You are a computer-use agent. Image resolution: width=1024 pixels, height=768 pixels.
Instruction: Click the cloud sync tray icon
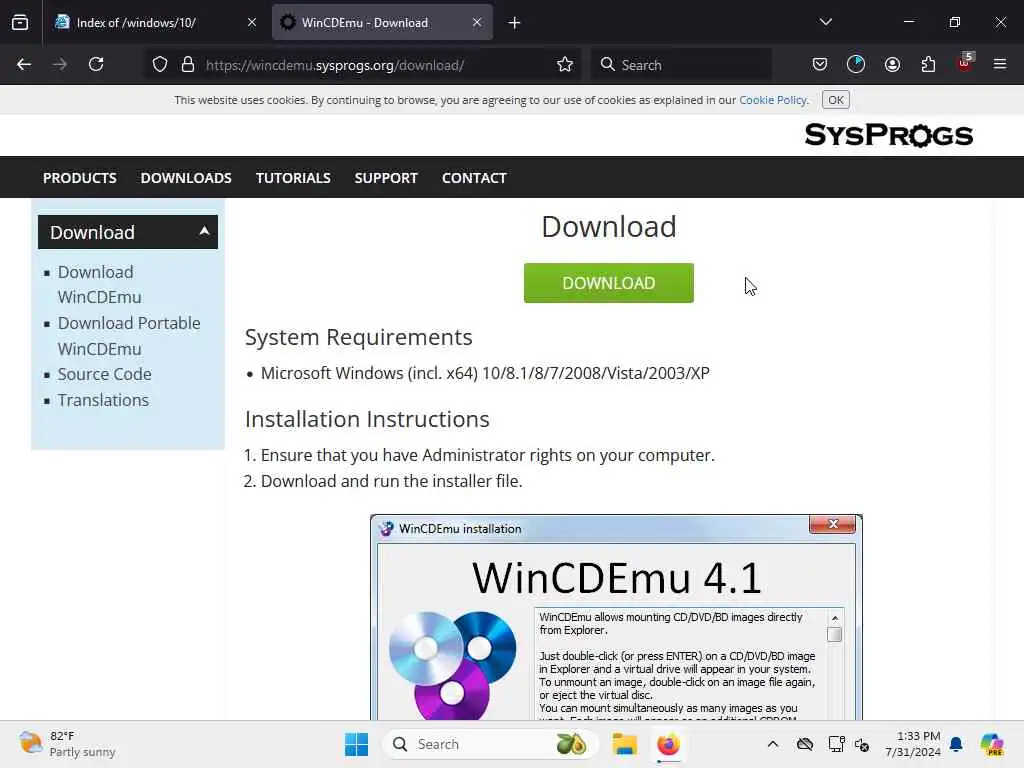(805, 744)
